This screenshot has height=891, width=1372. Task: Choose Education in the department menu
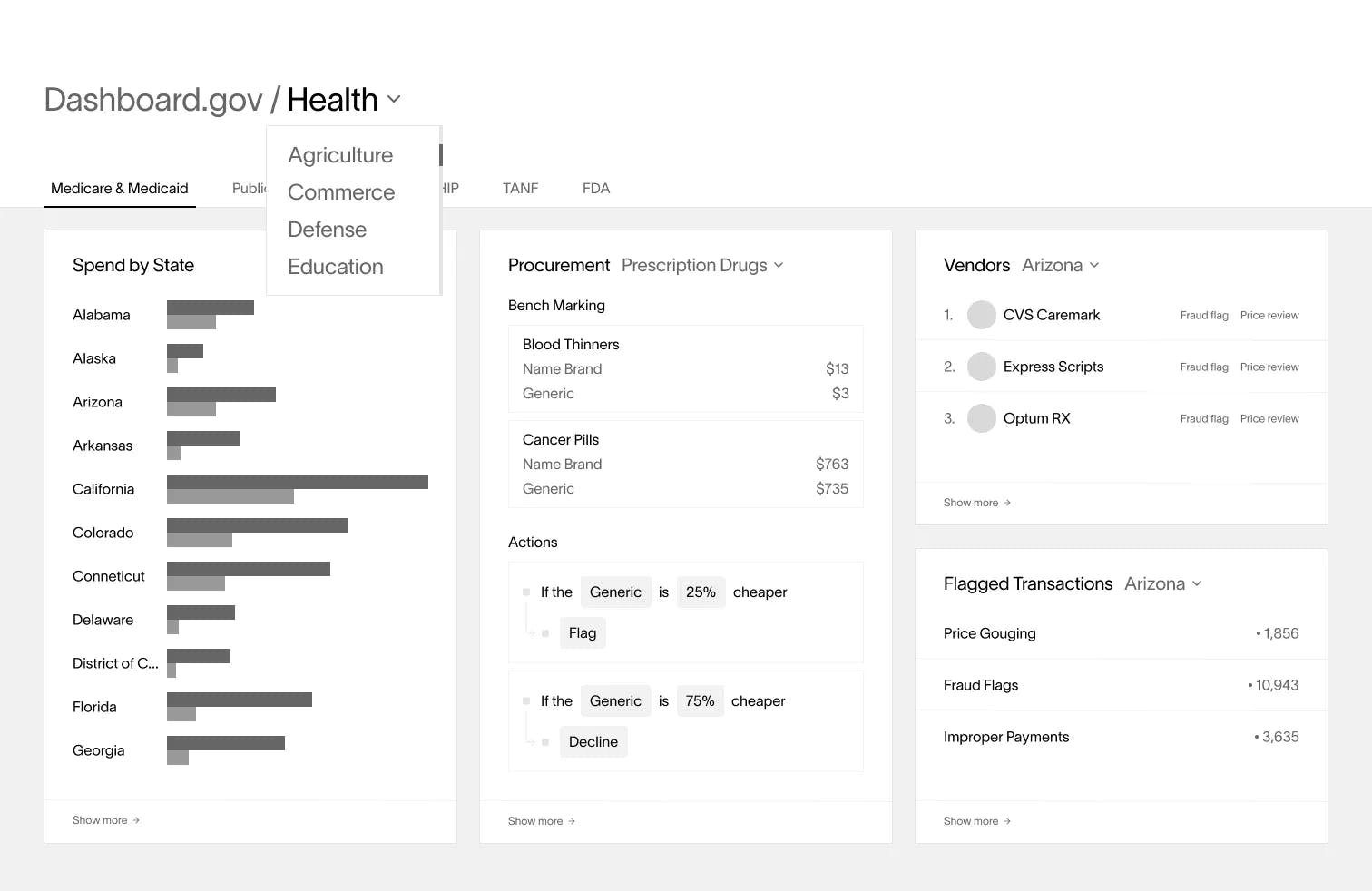(335, 267)
